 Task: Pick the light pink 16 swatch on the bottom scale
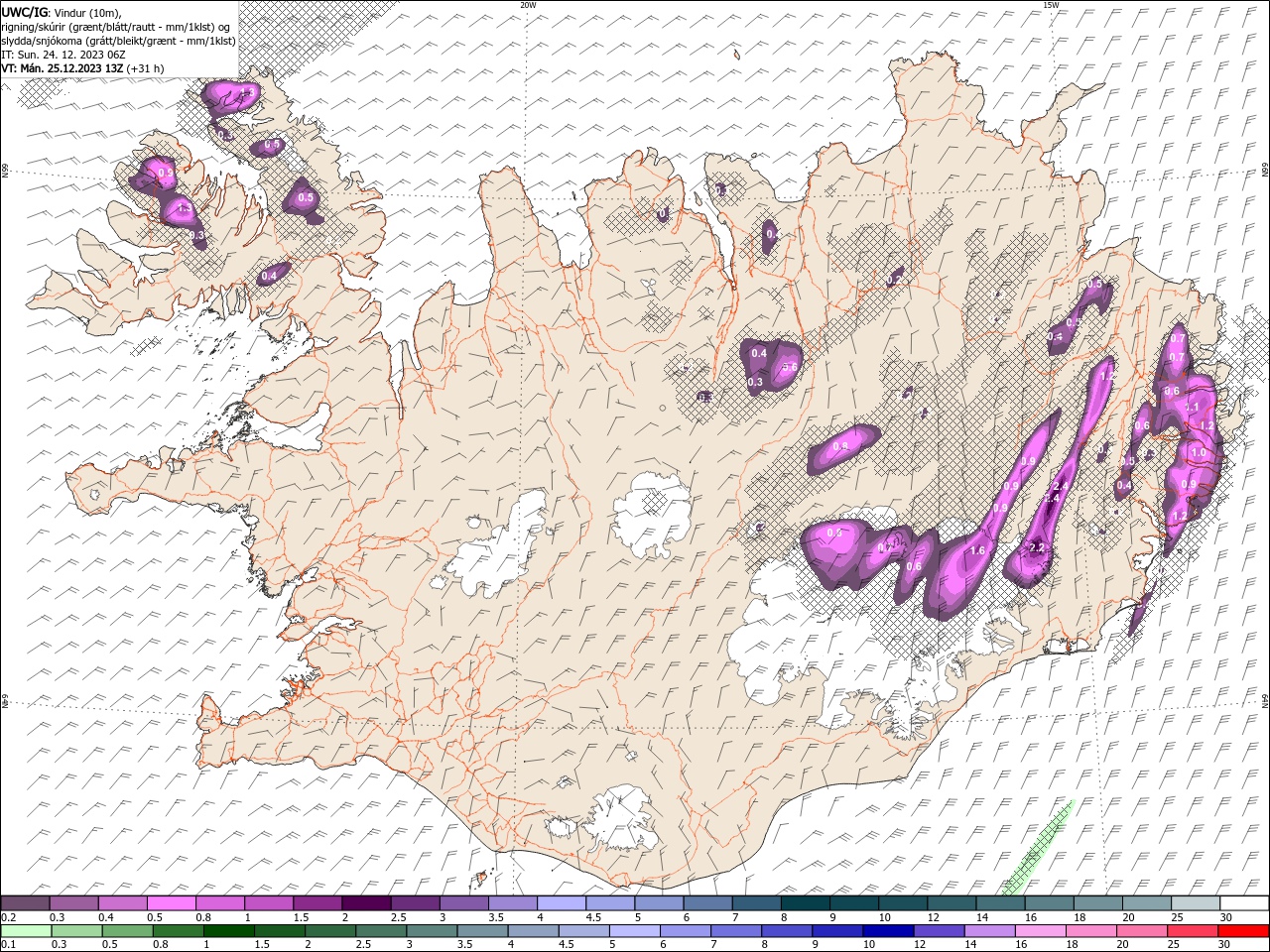click(x=1040, y=931)
